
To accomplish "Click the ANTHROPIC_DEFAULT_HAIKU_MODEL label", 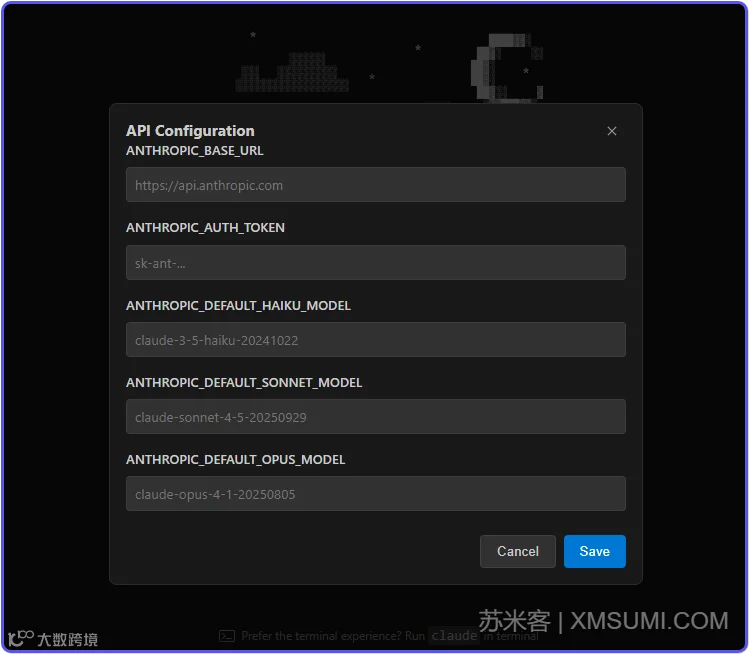I will 238,306.
